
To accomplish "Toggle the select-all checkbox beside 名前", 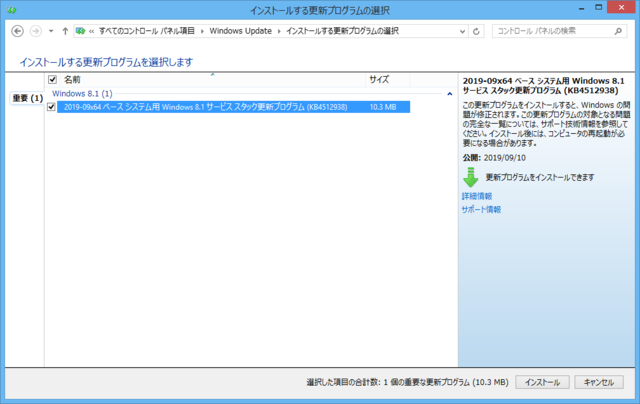I will tap(52, 79).
